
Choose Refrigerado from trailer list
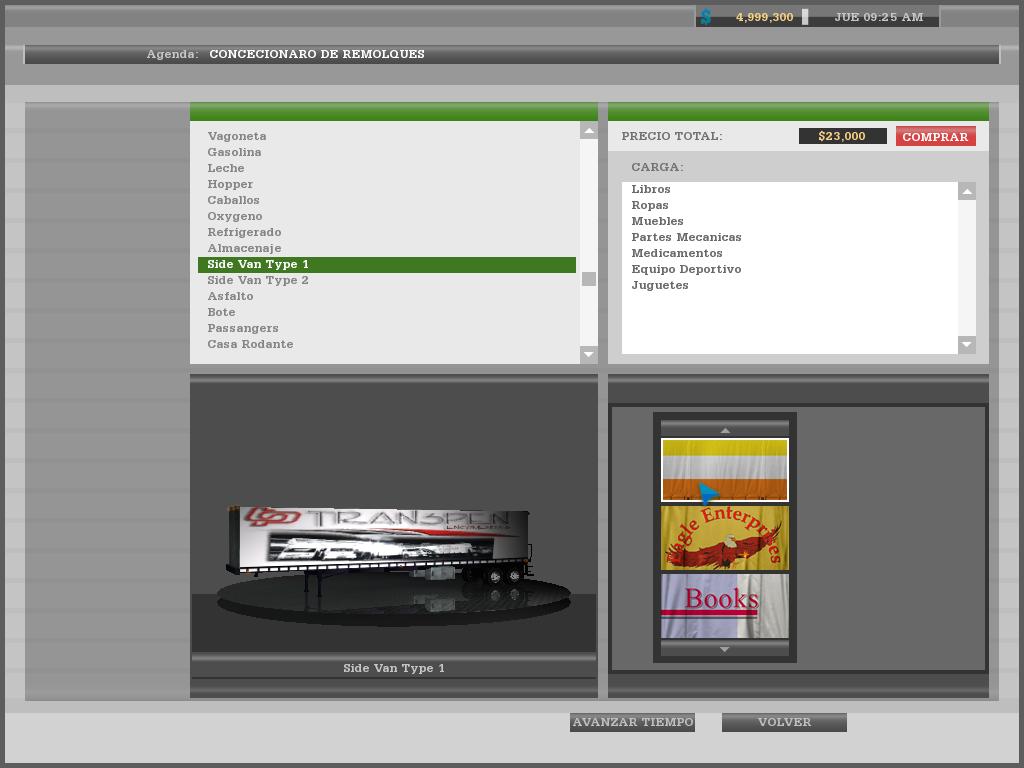[244, 232]
